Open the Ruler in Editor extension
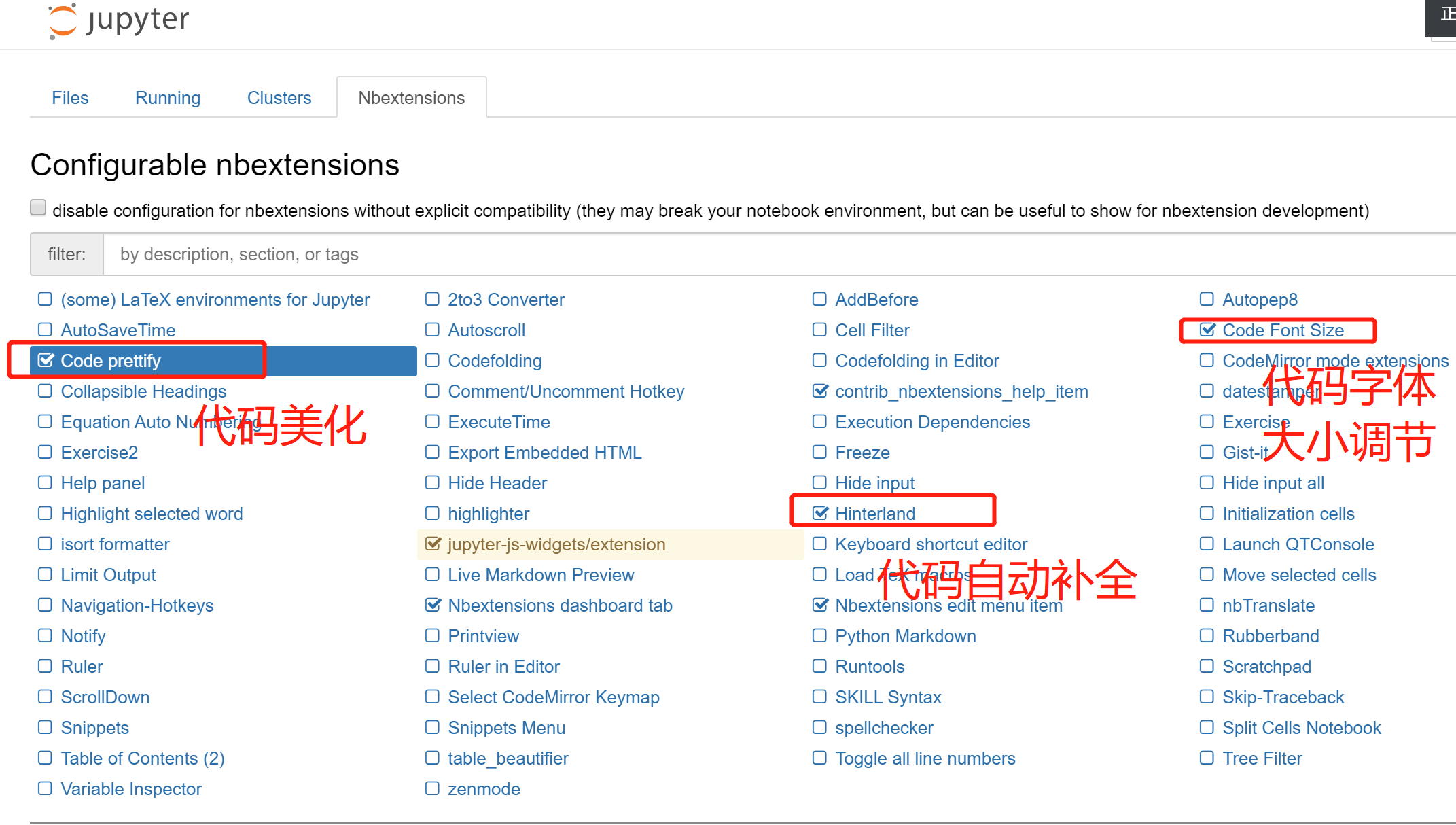Viewport: 1456px width, 825px height. tap(503, 667)
